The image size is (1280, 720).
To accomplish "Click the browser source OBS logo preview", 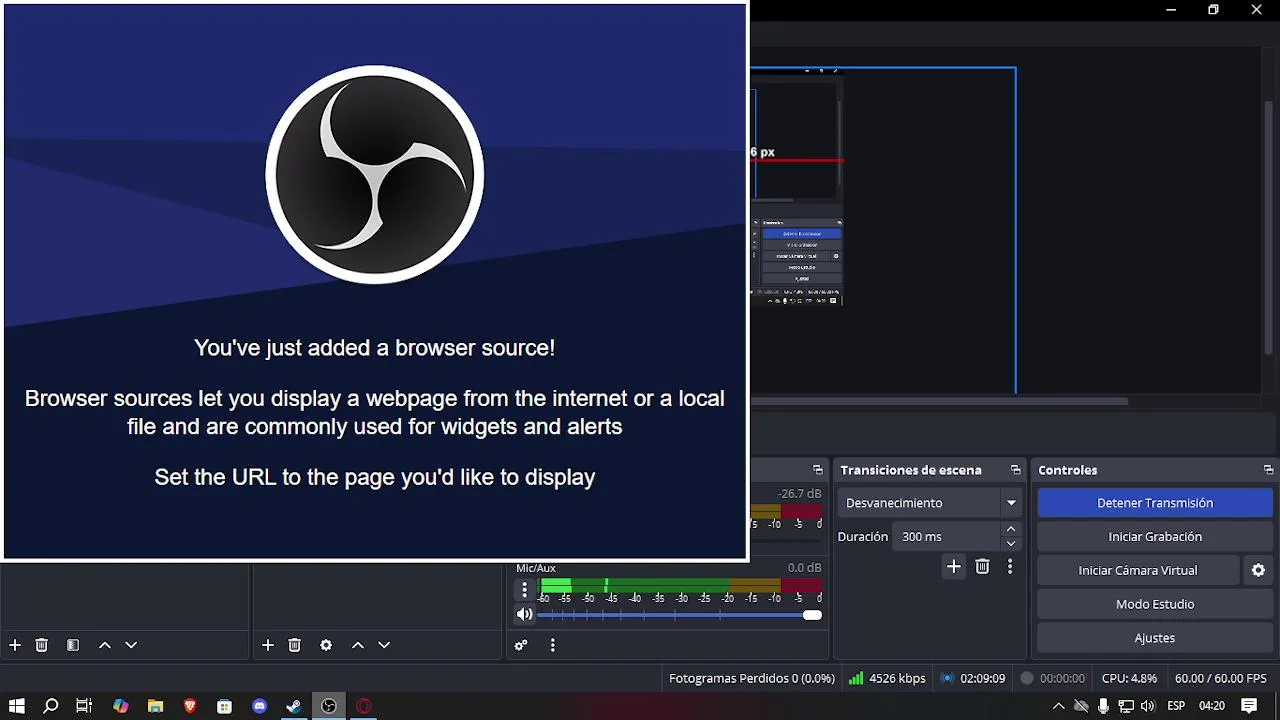I will [x=375, y=175].
